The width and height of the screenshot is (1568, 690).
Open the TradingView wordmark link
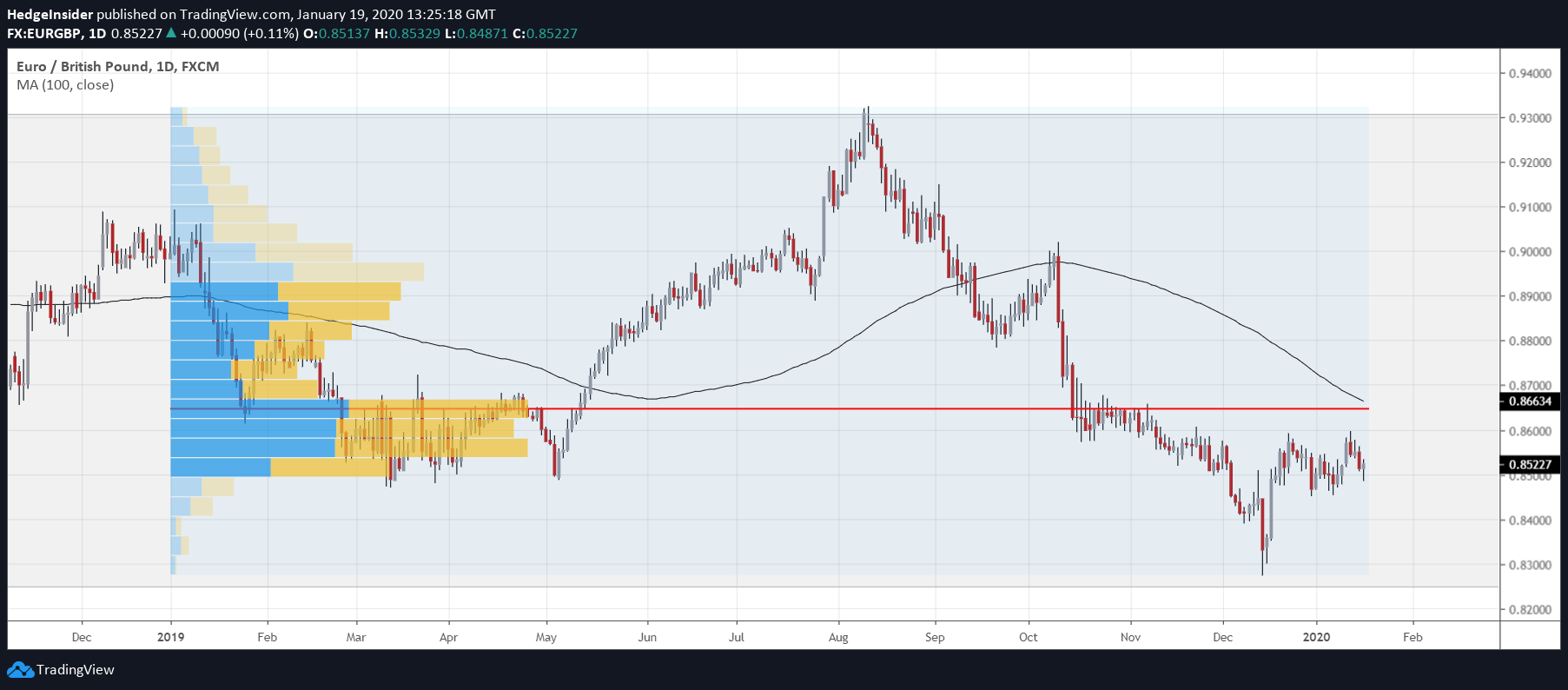click(76, 670)
